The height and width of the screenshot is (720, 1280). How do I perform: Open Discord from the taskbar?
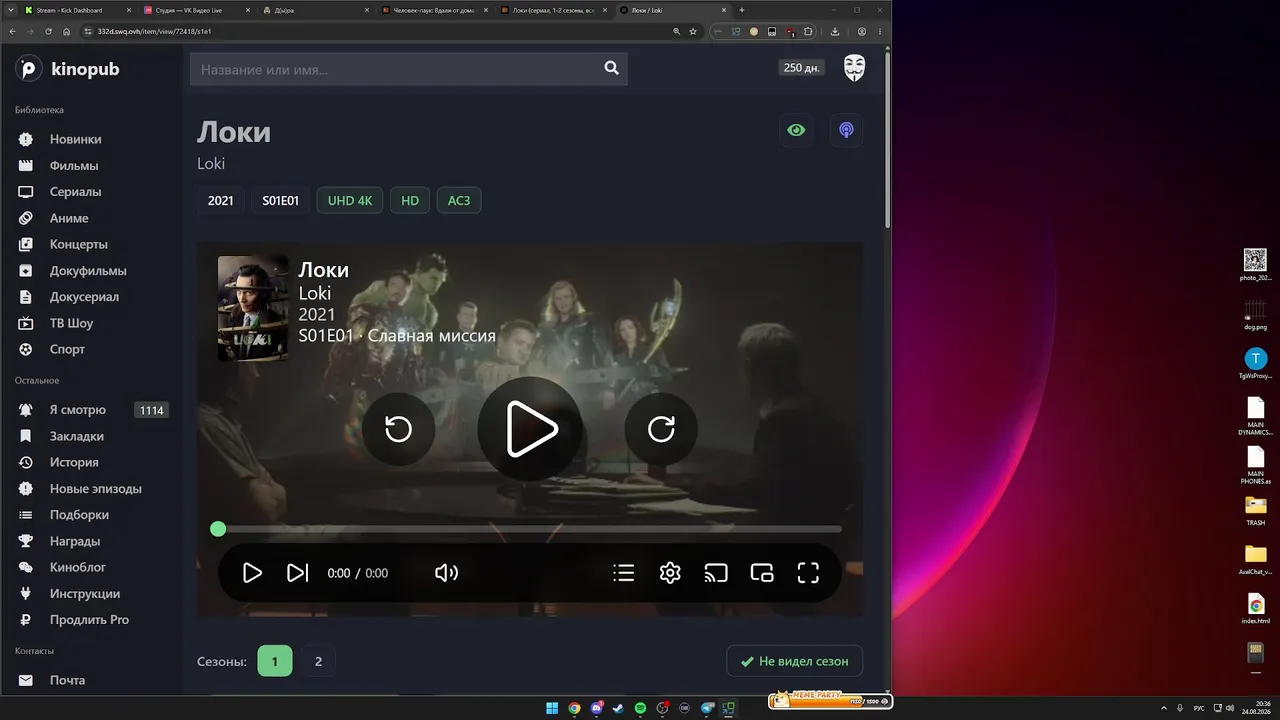coord(597,709)
